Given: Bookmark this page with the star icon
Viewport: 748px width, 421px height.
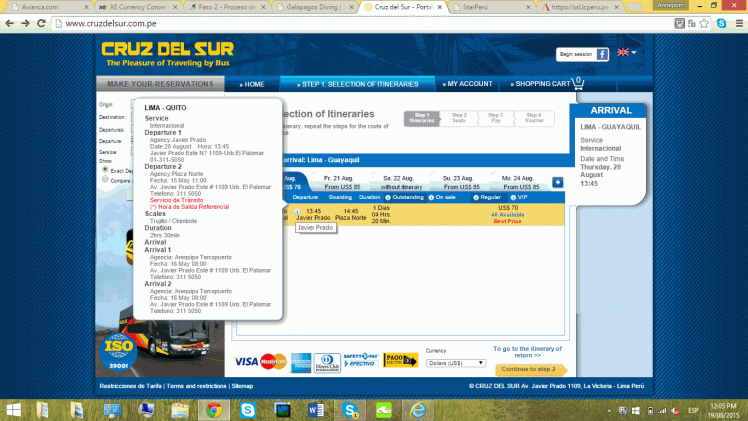Looking at the screenshot, I should click(704, 23).
